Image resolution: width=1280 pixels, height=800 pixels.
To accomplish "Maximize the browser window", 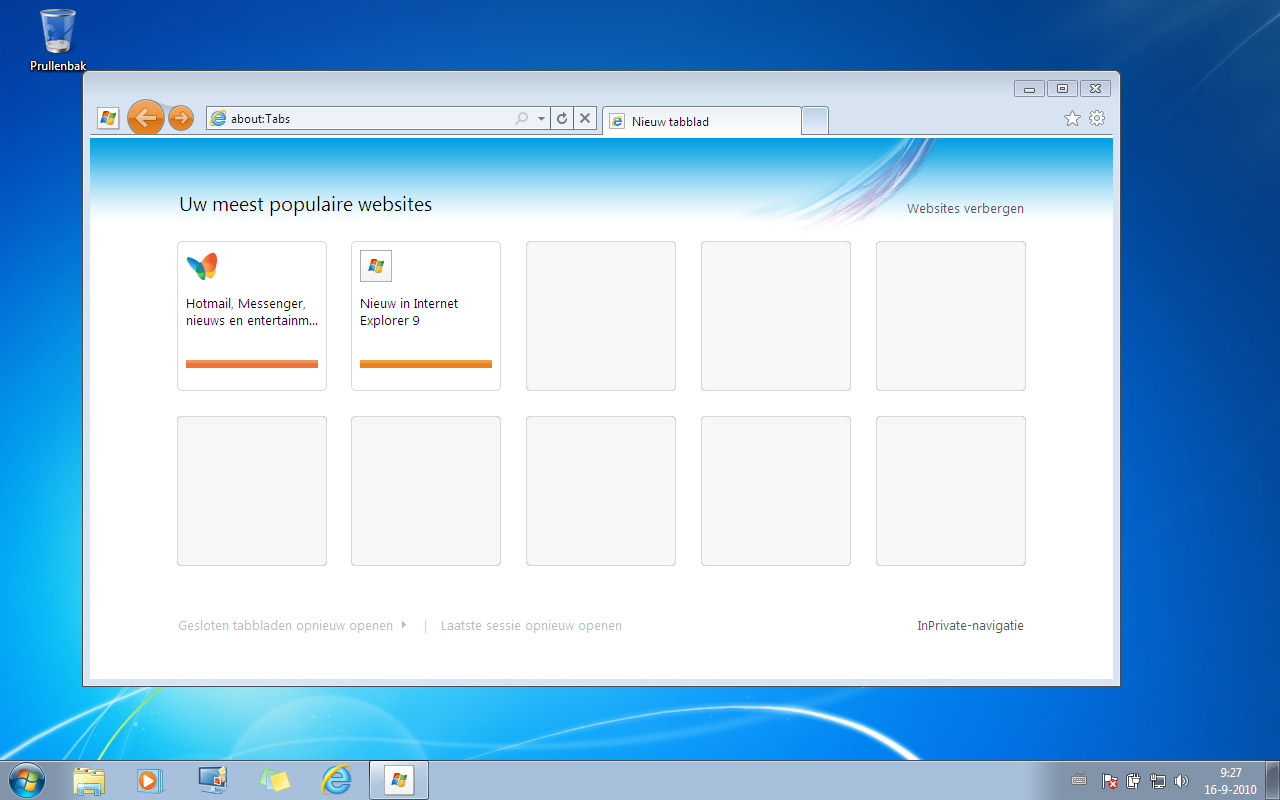I will (x=1062, y=89).
